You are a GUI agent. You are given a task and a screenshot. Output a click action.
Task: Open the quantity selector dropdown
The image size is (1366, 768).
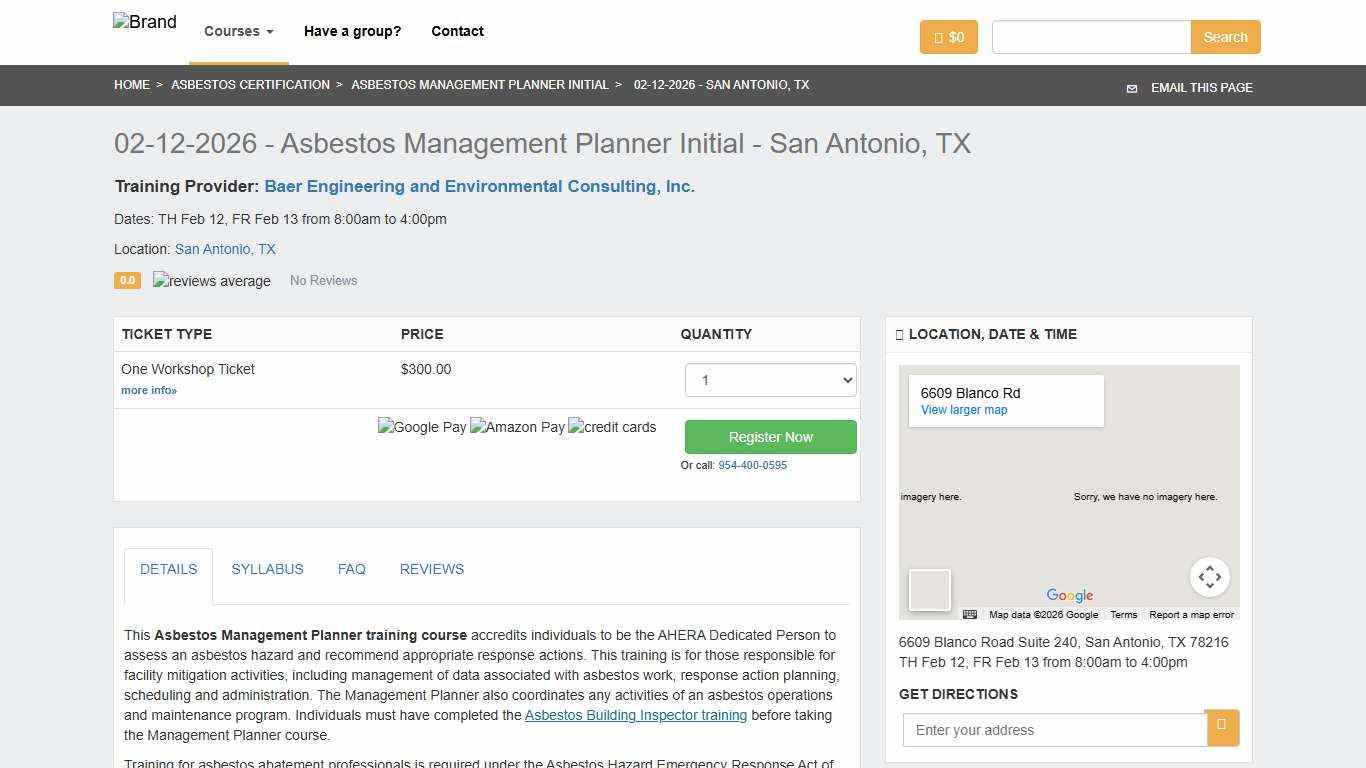pyautogui.click(x=770, y=380)
